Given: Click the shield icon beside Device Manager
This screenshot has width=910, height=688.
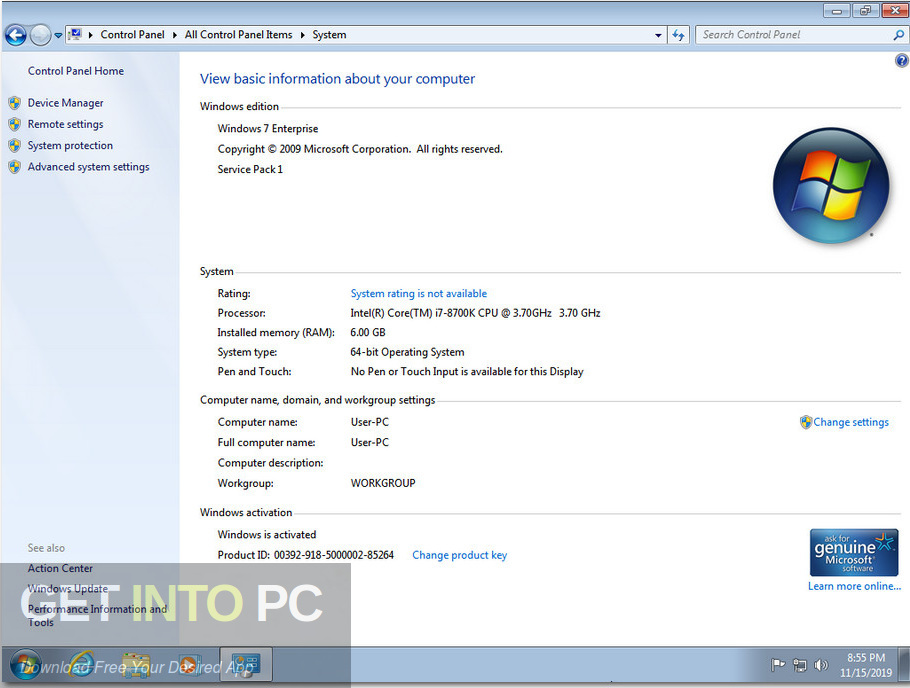Looking at the screenshot, I should [15, 103].
